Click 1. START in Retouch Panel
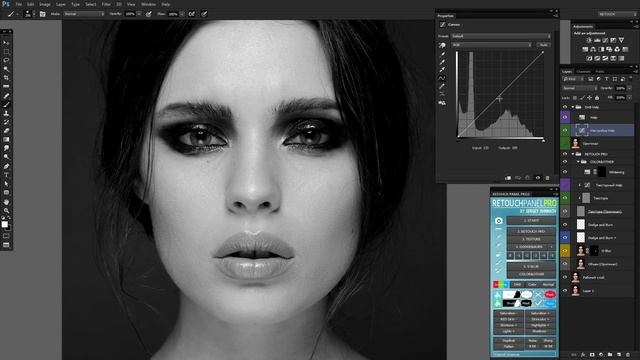The image size is (640, 360). [531, 220]
